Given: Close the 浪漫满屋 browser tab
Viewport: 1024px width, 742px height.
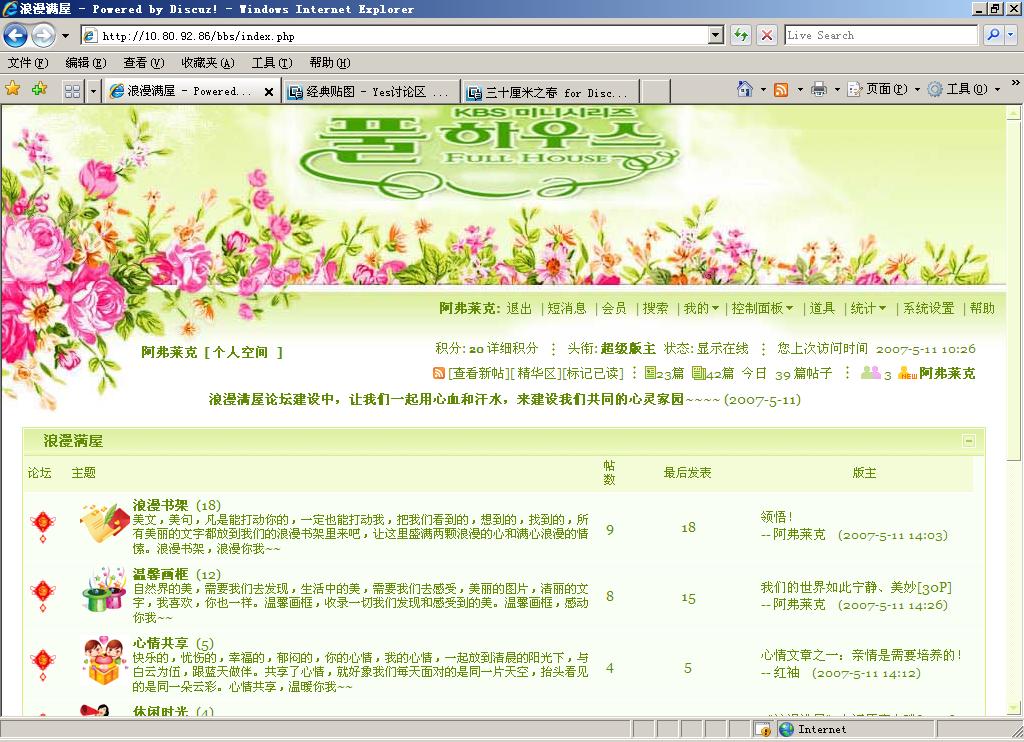Looking at the screenshot, I should click(268, 92).
